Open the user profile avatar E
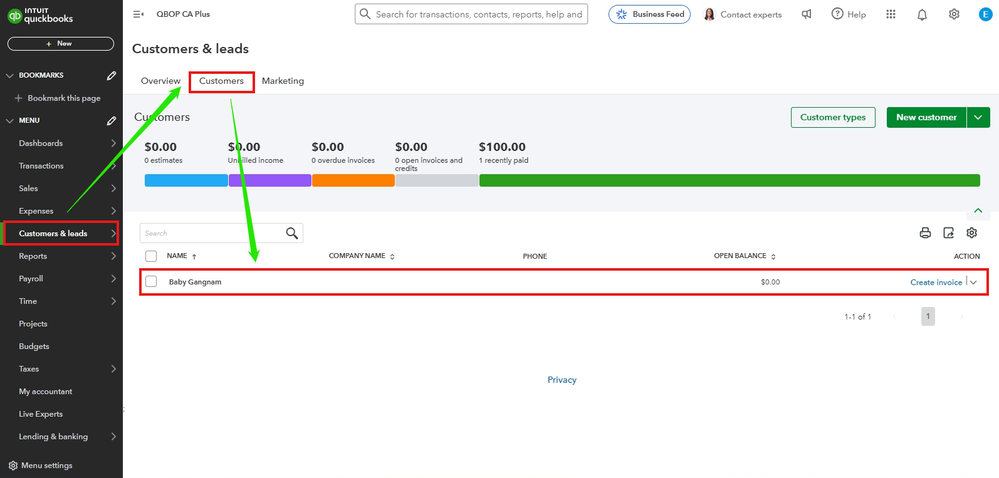Screen dimensions: 999x478 tap(985, 14)
